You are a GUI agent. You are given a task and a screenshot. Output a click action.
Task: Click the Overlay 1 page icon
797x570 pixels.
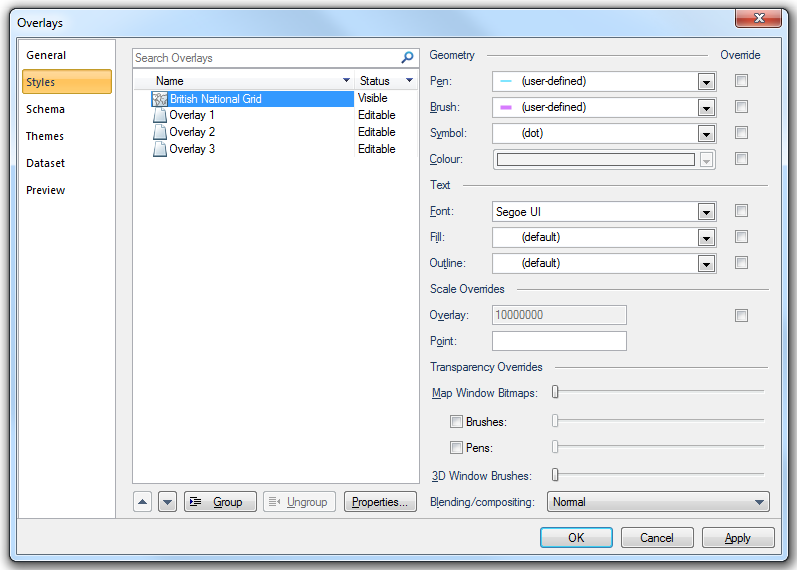pos(160,115)
